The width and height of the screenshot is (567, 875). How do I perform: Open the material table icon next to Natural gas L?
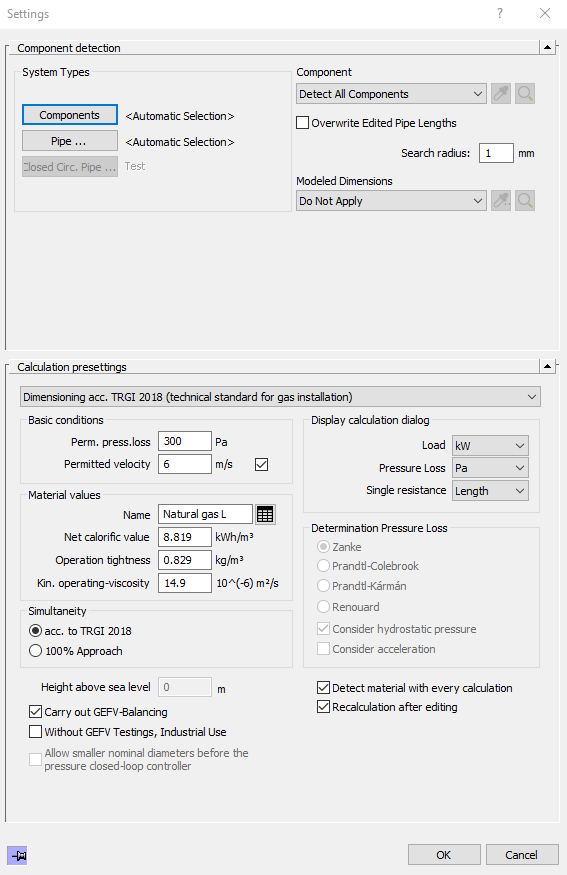(x=265, y=515)
